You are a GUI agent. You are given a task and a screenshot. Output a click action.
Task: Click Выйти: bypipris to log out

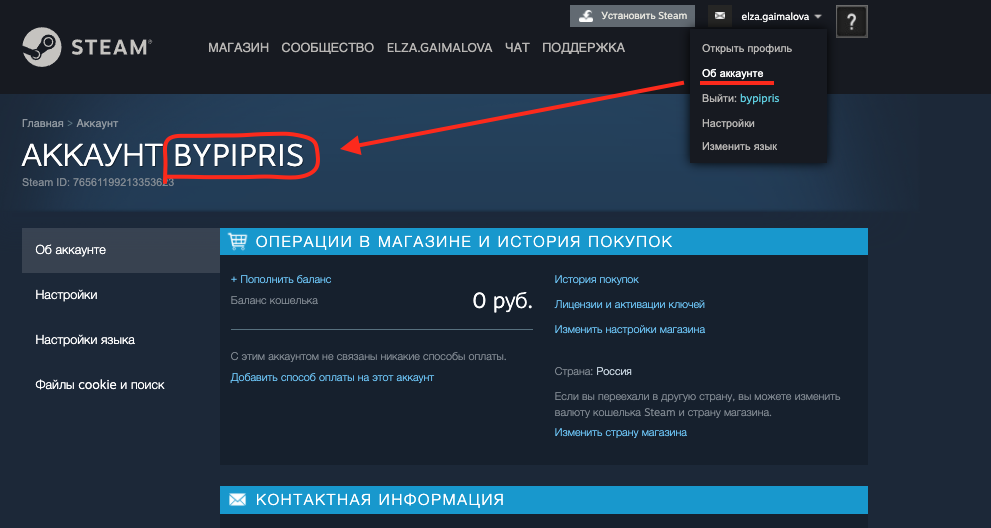(x=740, y=99)
